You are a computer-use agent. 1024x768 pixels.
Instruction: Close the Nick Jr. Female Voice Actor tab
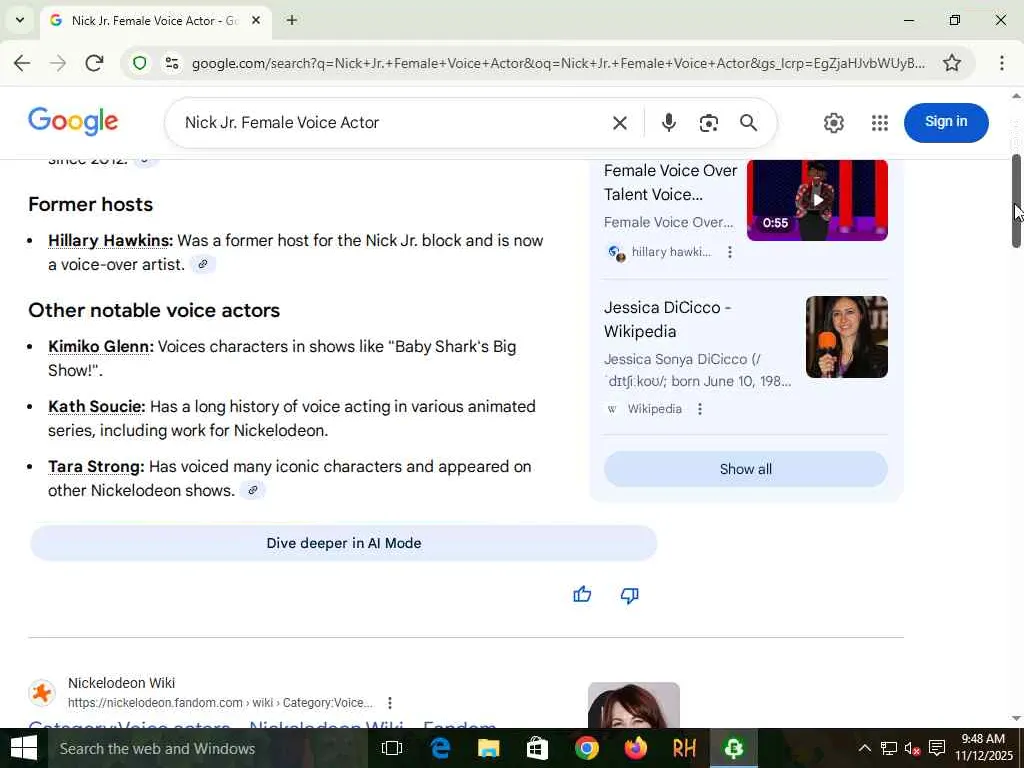256,20
